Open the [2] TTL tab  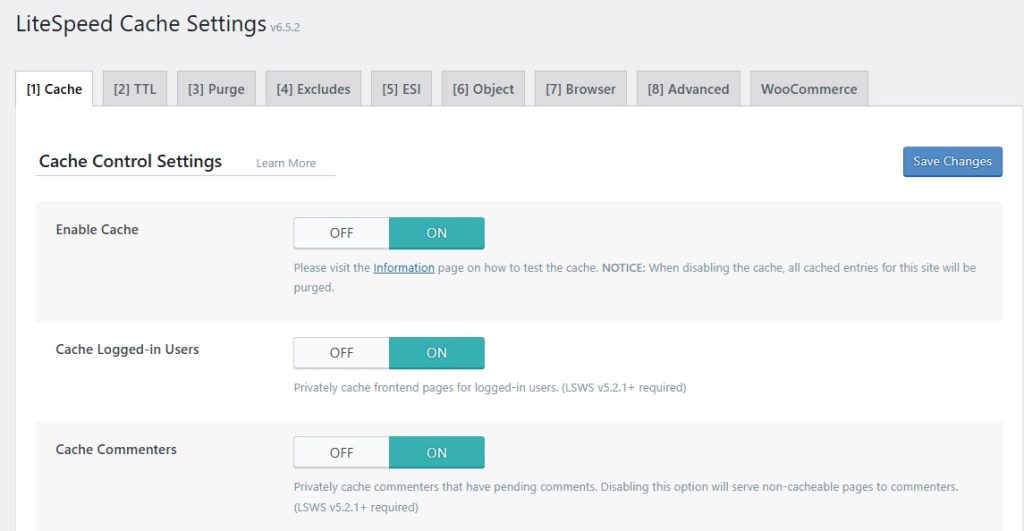(x=135, y=89)
